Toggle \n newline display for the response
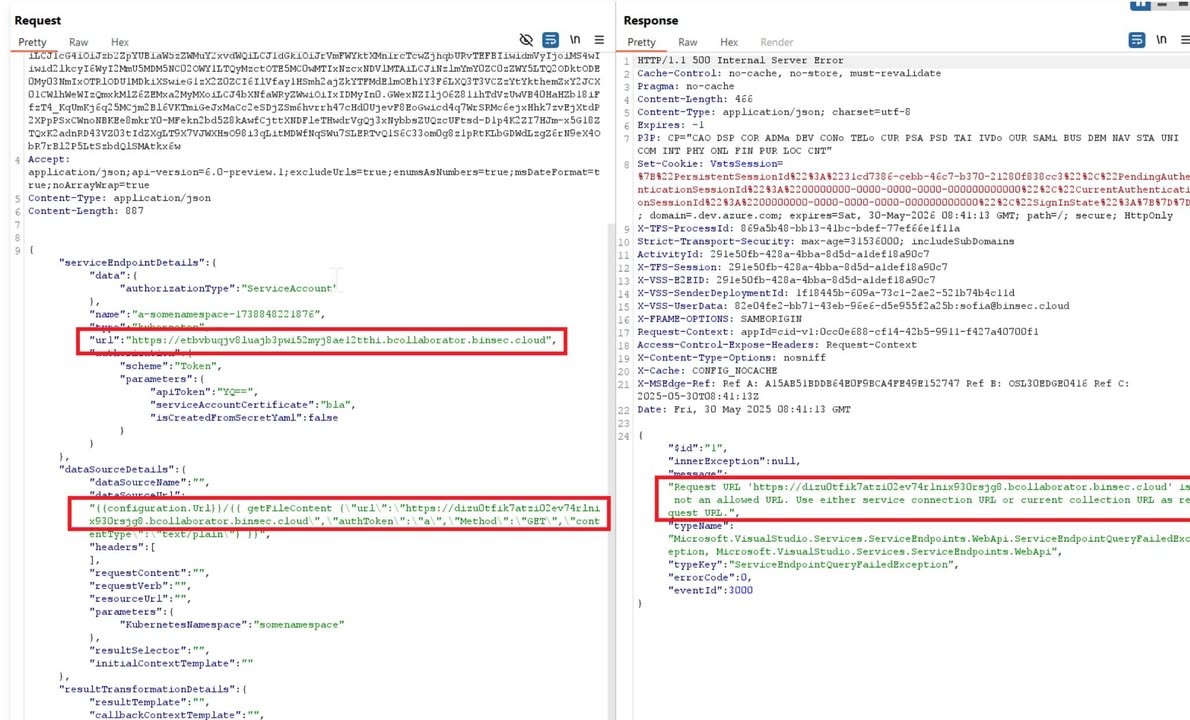The height and width of the screenshot is (720, 1190). (1160, 40)
